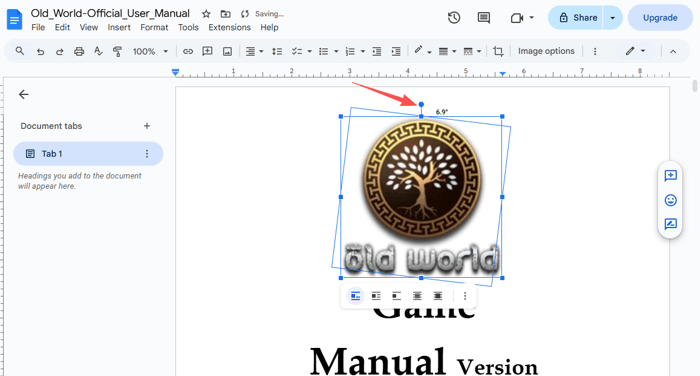Screen dimensions: 700x376
Task: Open version history clock icon
Action: pos(454,18)
